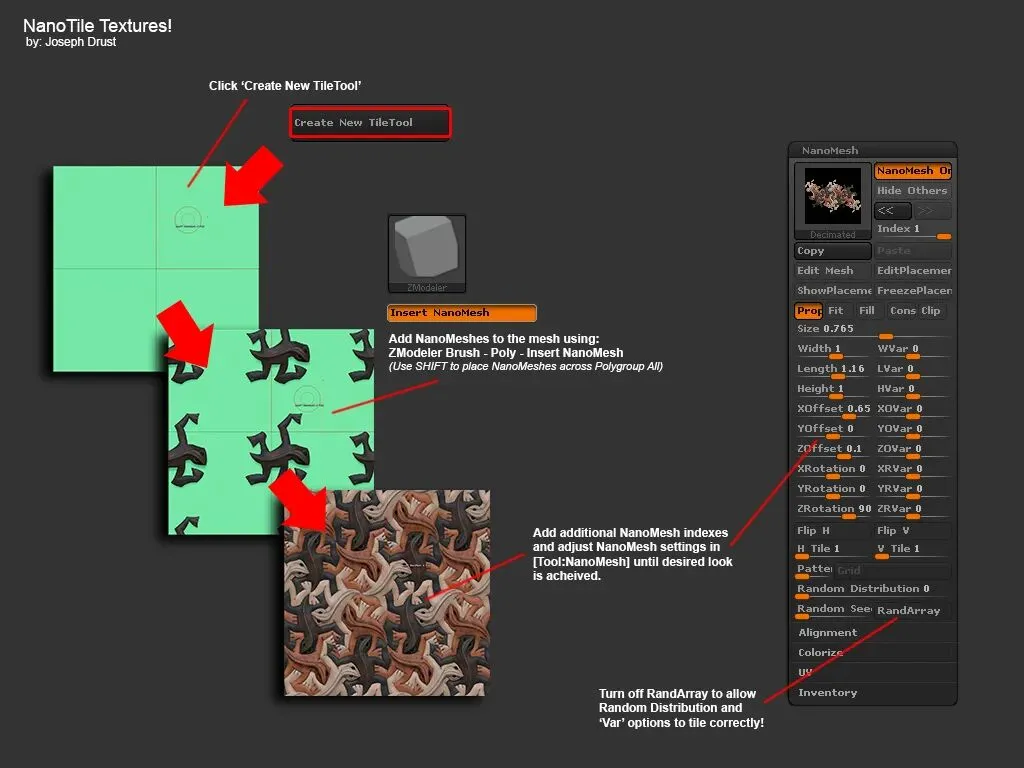Screen dimensions: 1024x768
Task: Adjust the ZRVar 0 slider
Action: click(913, 510)
